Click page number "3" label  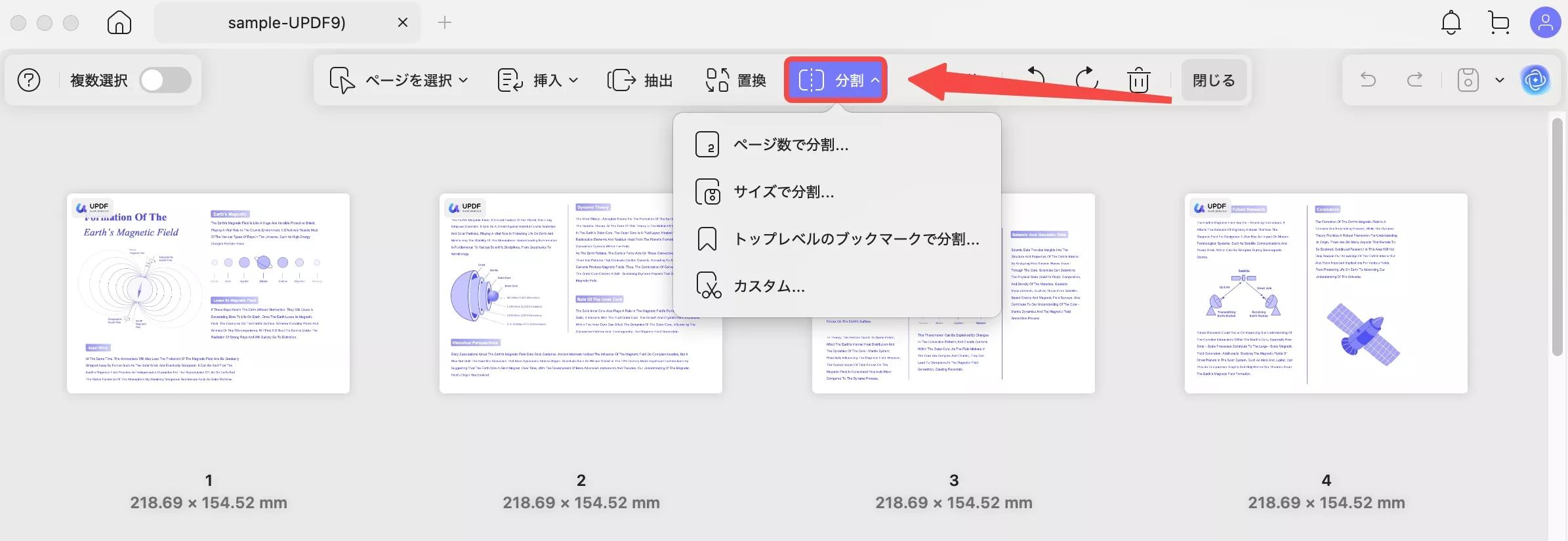954,481
